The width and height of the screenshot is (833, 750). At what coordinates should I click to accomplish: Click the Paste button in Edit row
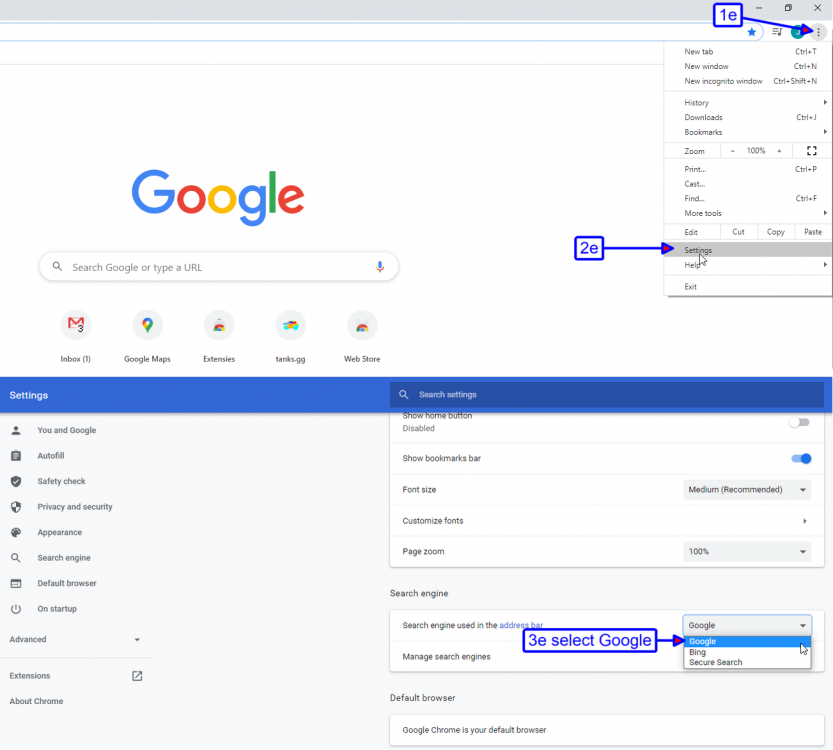[x=813, y=232]
